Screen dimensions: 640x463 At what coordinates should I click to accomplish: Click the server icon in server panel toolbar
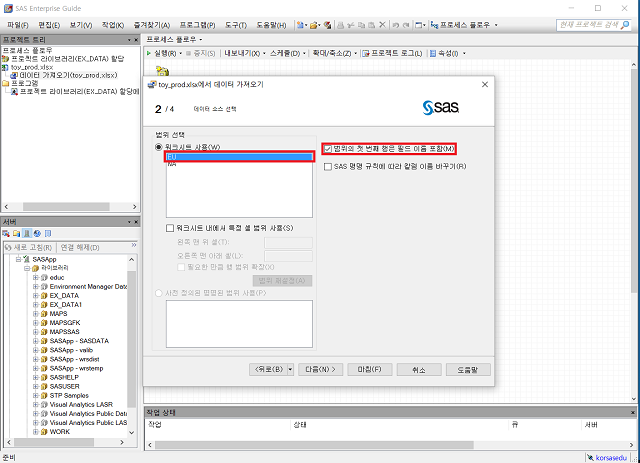27,234
